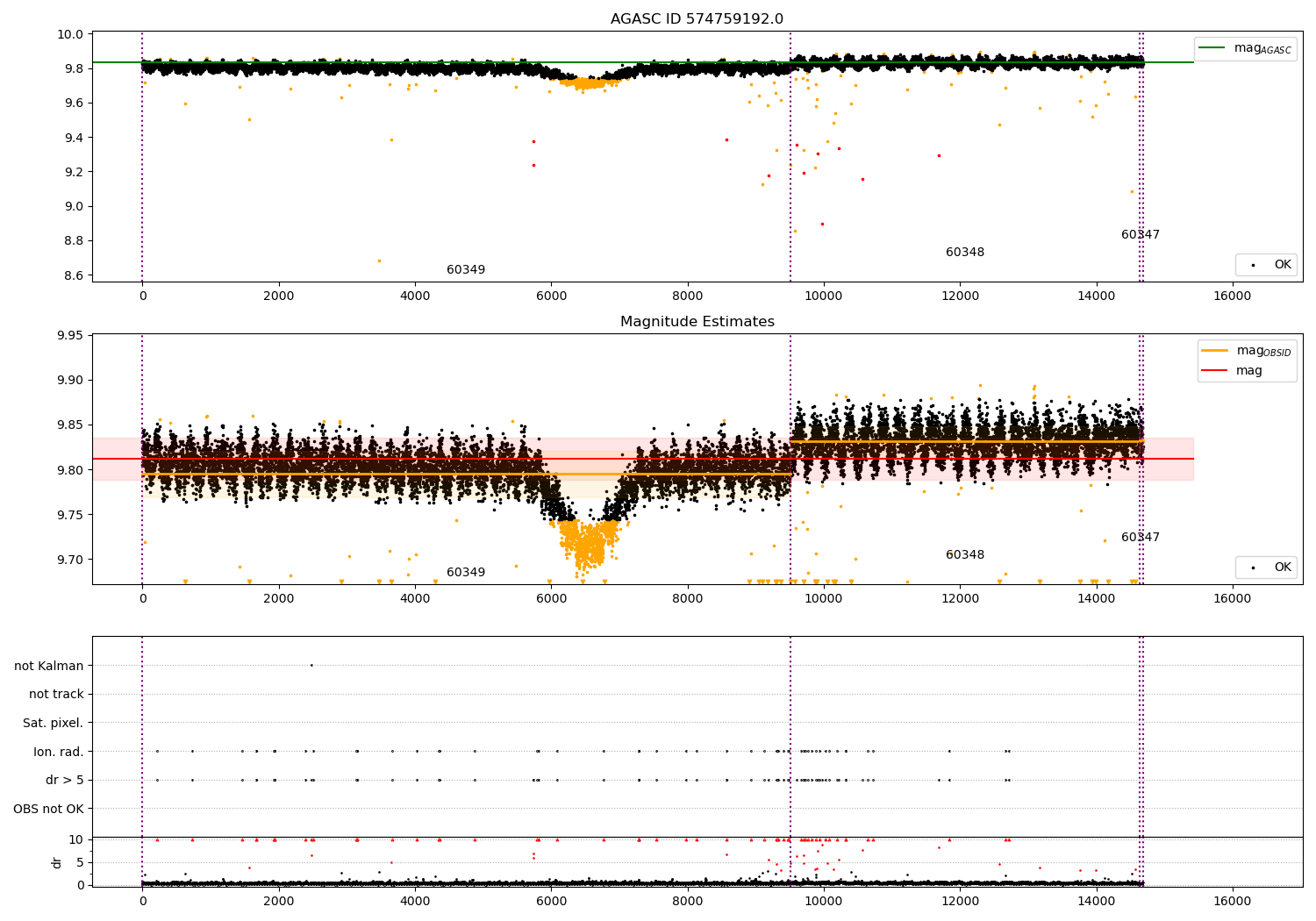Screen dimensions: 1316x921
Task: Click the 60348 label in top plot
Action: pos(965,253)
